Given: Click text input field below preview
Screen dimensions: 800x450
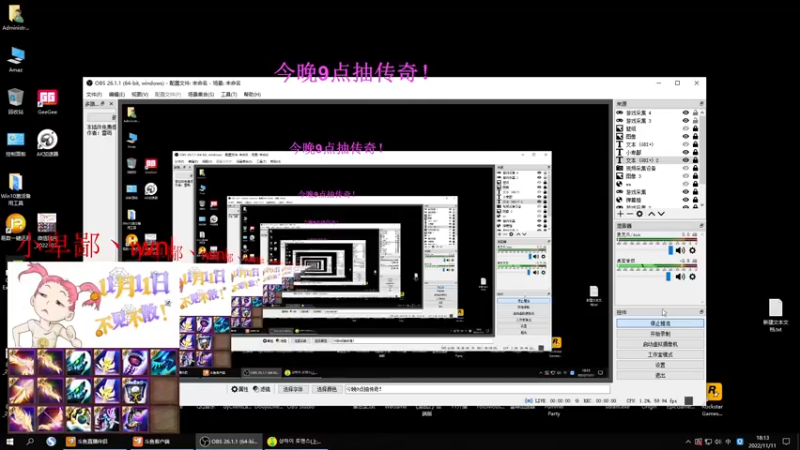Looking at the screenshot, I should pyautogui.click(x=477, y=389).
